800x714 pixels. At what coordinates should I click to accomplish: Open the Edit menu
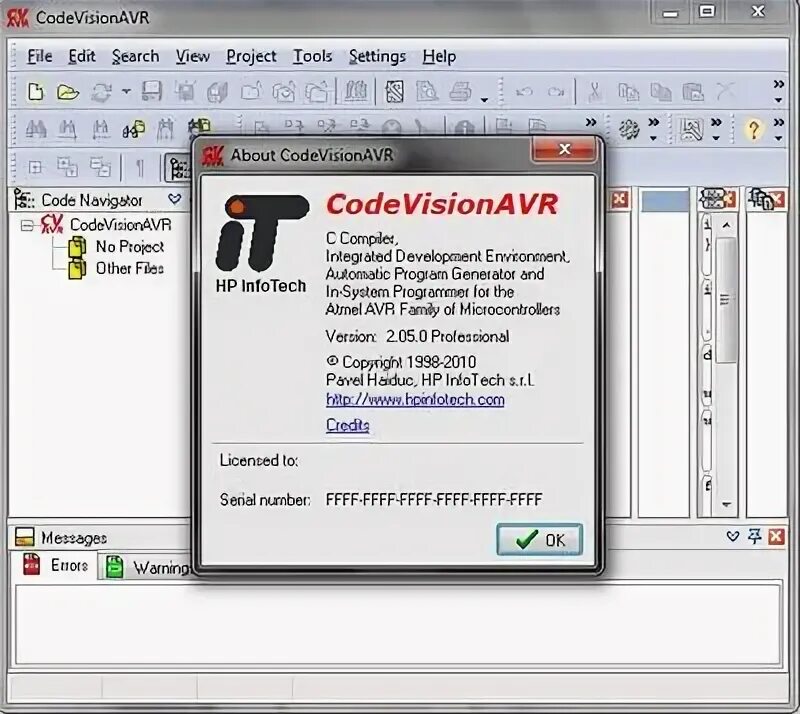[x=82, y=56]
